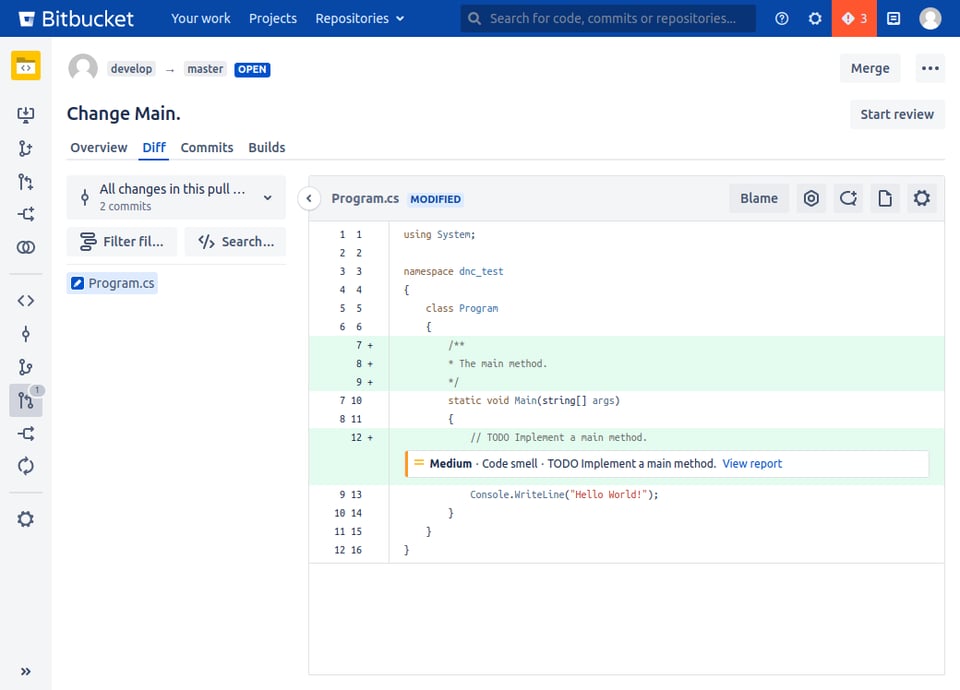The height and width of the screenshot is (690, 960).
Task: Click the view file icon in diff toolbar
Action: click(x=885, y=198)
